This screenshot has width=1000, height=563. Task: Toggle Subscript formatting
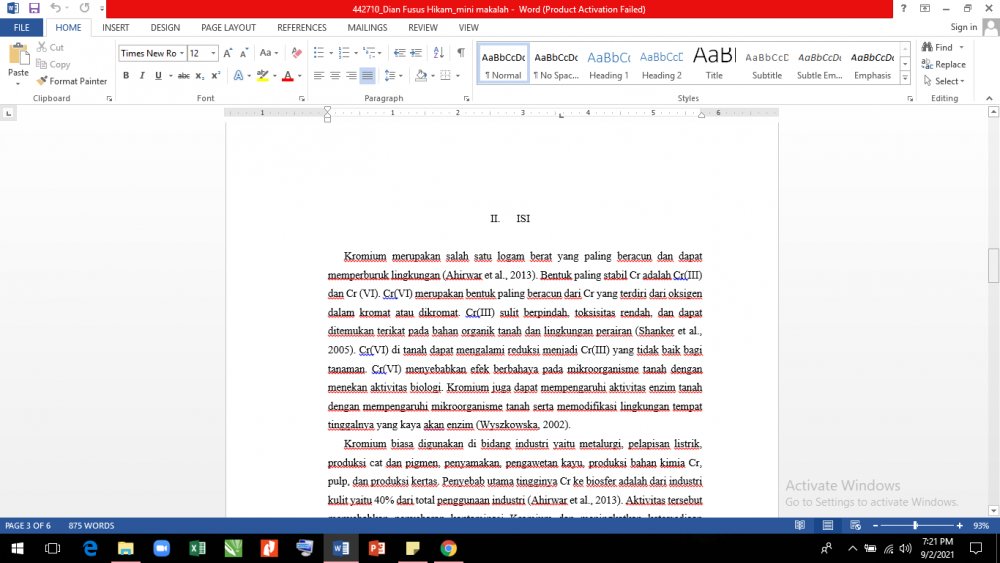(200, 75)
